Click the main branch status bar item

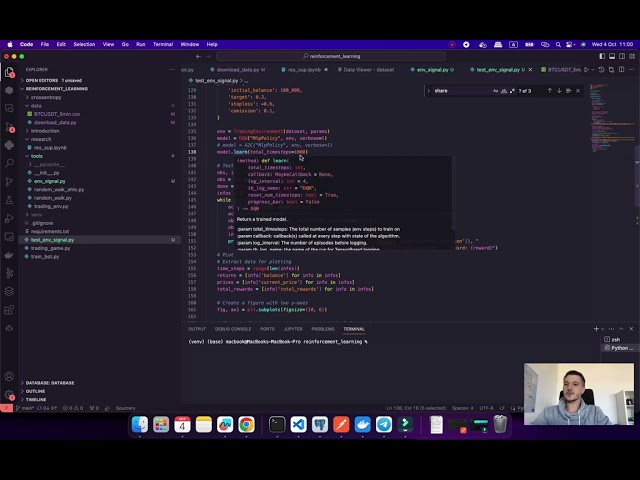click(x=24, y=408)
